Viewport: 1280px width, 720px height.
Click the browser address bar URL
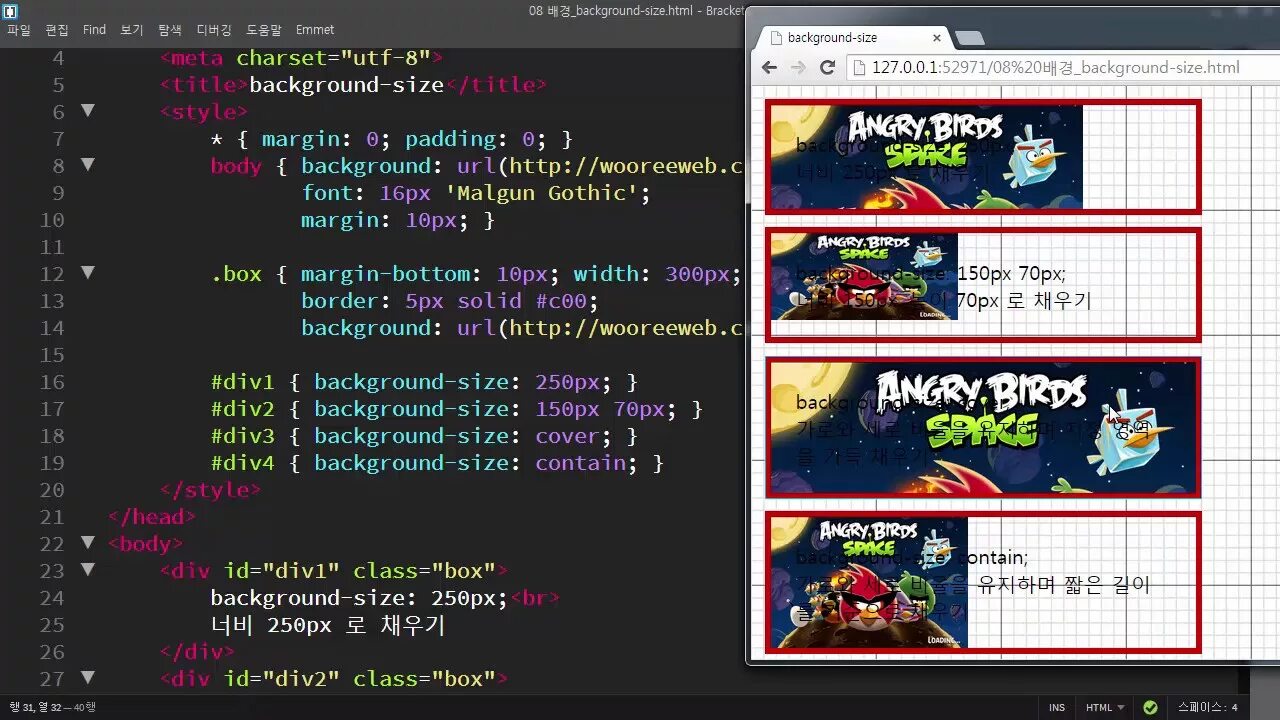[x=1055, y=68]
